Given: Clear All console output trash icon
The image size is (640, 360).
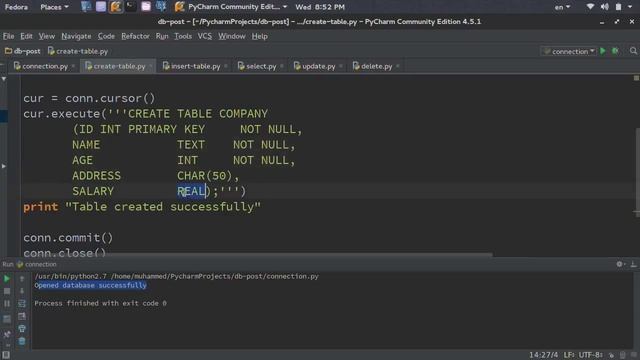Looking at the screenshot, I should [22, 341].
